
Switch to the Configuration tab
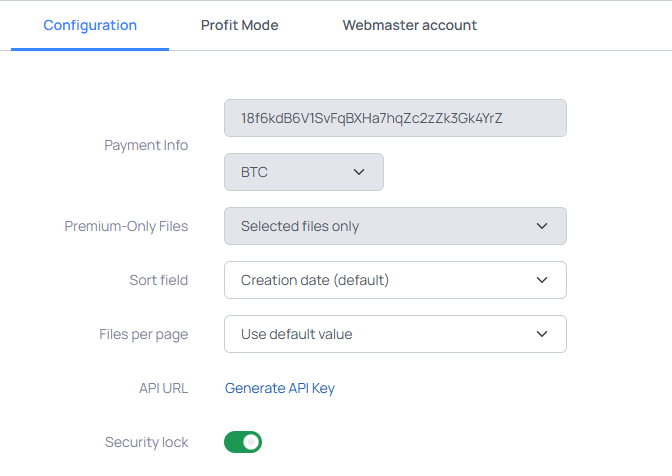coord(90,25)
